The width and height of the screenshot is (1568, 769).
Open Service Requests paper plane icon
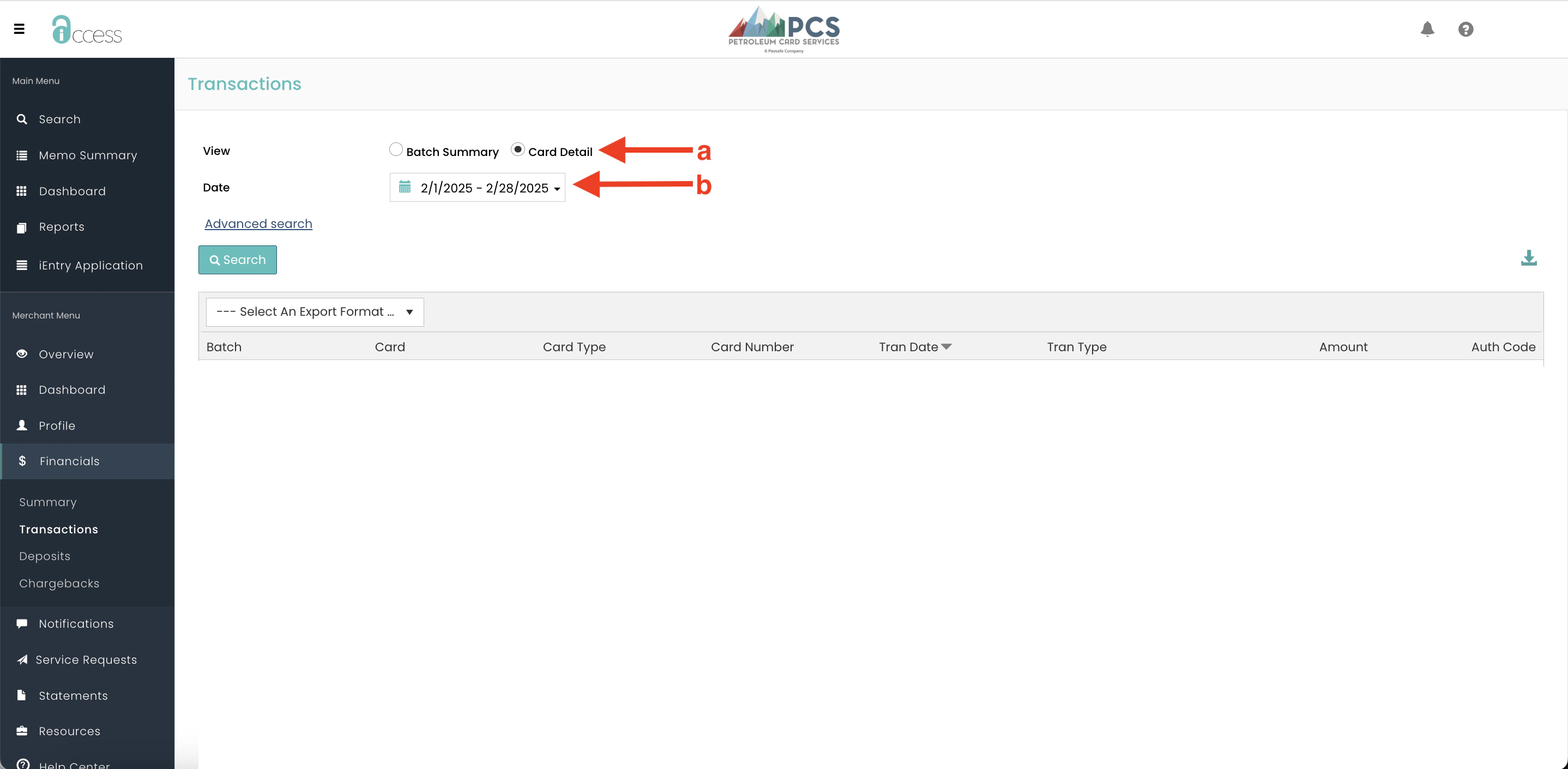pos(22,659)
